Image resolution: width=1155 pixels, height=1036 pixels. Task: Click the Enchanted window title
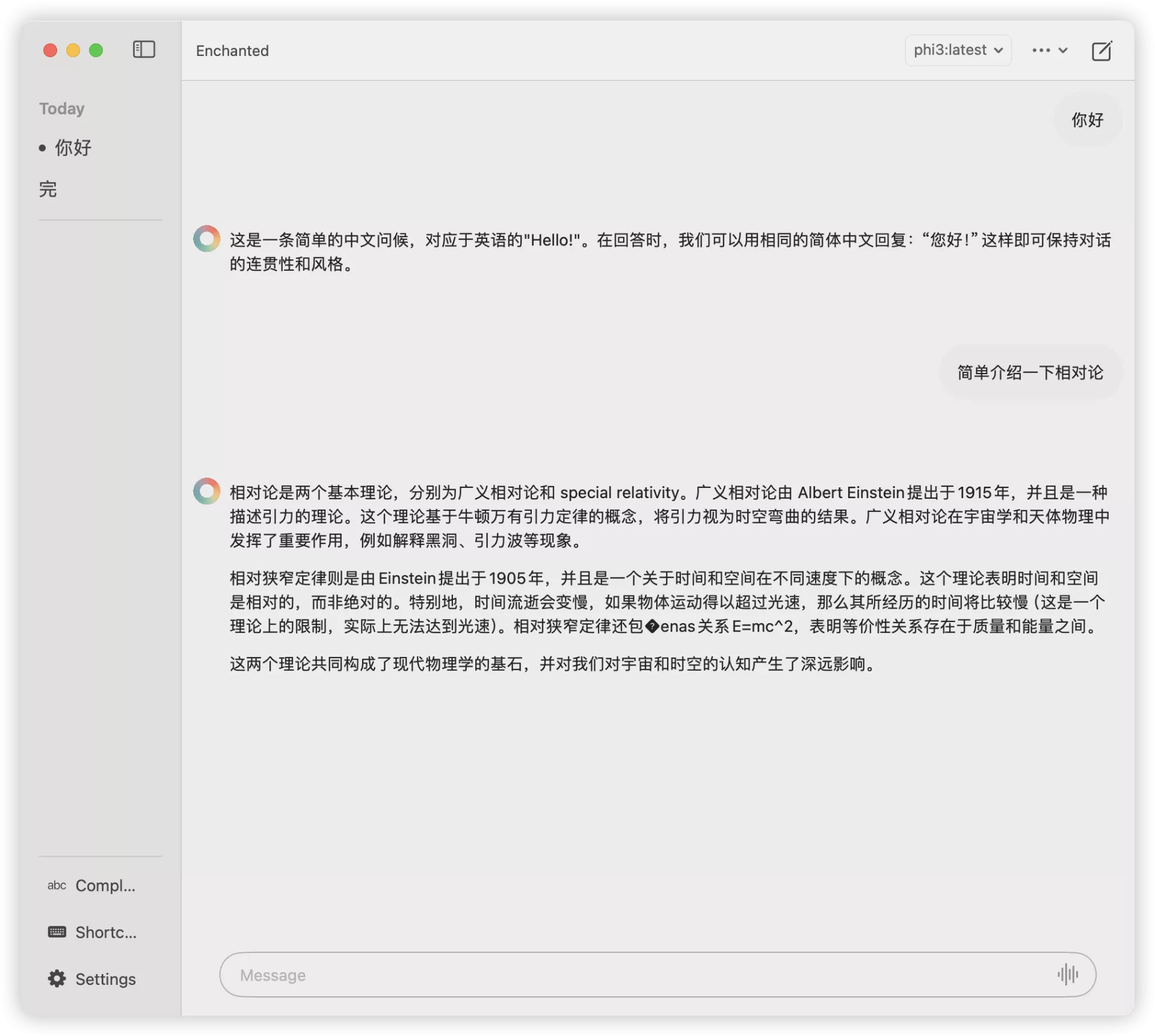[232, 51]
